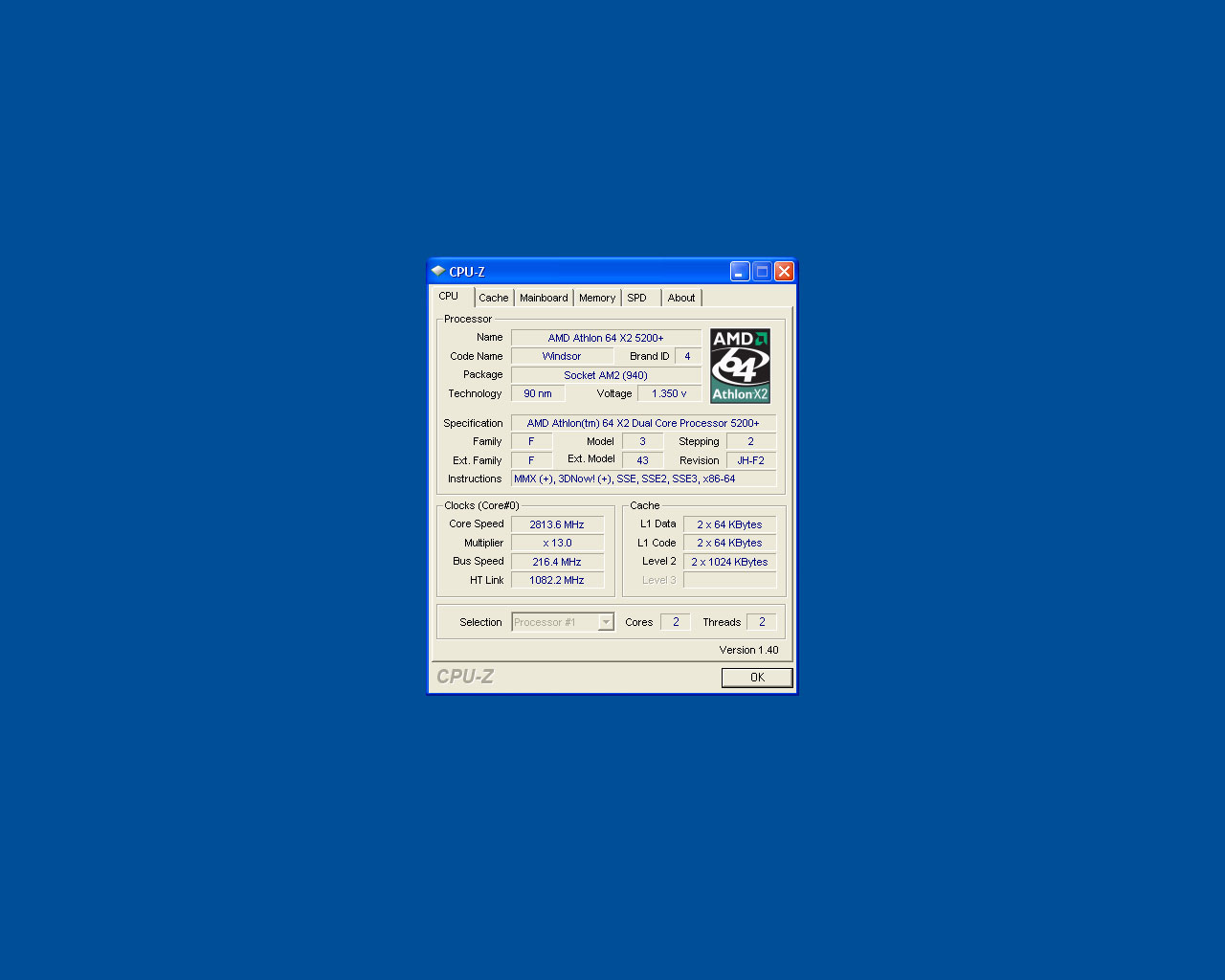Expand the Processor #1 selection dropdown
The width and height of the screenshot is (1225, 980).
pyautogui.click(x=606, y=622)
